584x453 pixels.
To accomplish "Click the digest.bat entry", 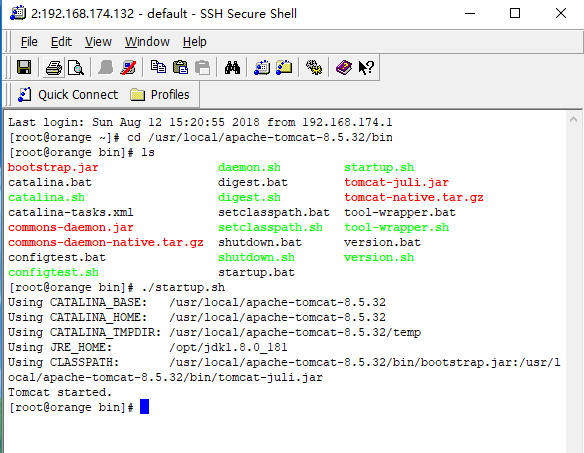I will (253, 182).
